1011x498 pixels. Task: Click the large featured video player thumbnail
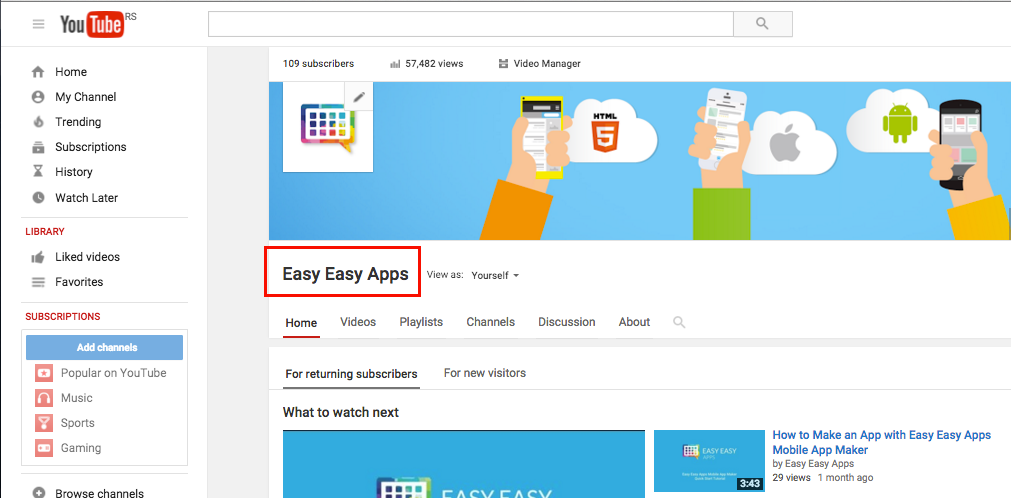pos(464,464)
